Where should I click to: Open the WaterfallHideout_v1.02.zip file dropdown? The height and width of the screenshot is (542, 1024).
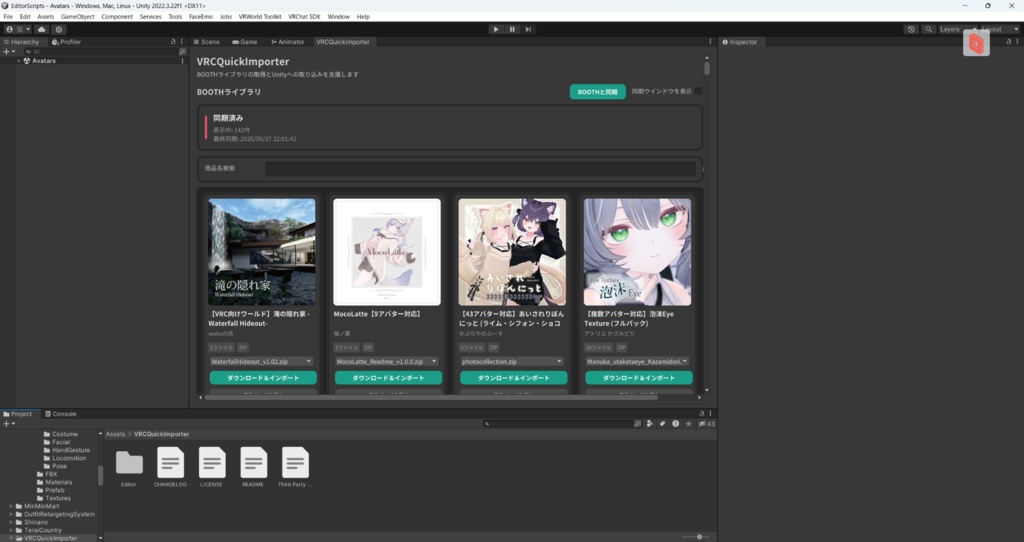(261, 361)
